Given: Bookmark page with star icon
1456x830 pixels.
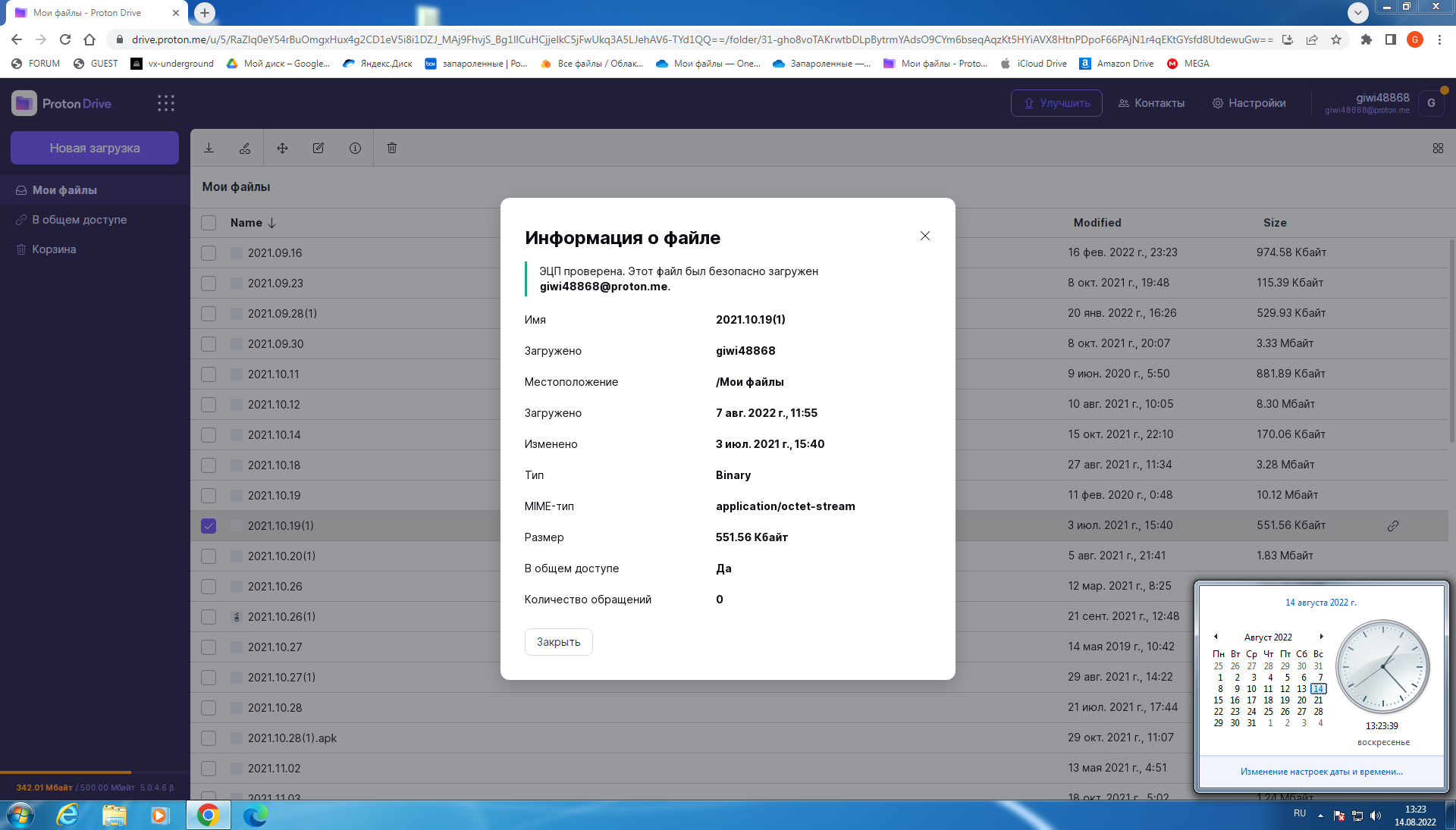Looking at the screenshot, I should [x=1336, y=39].
